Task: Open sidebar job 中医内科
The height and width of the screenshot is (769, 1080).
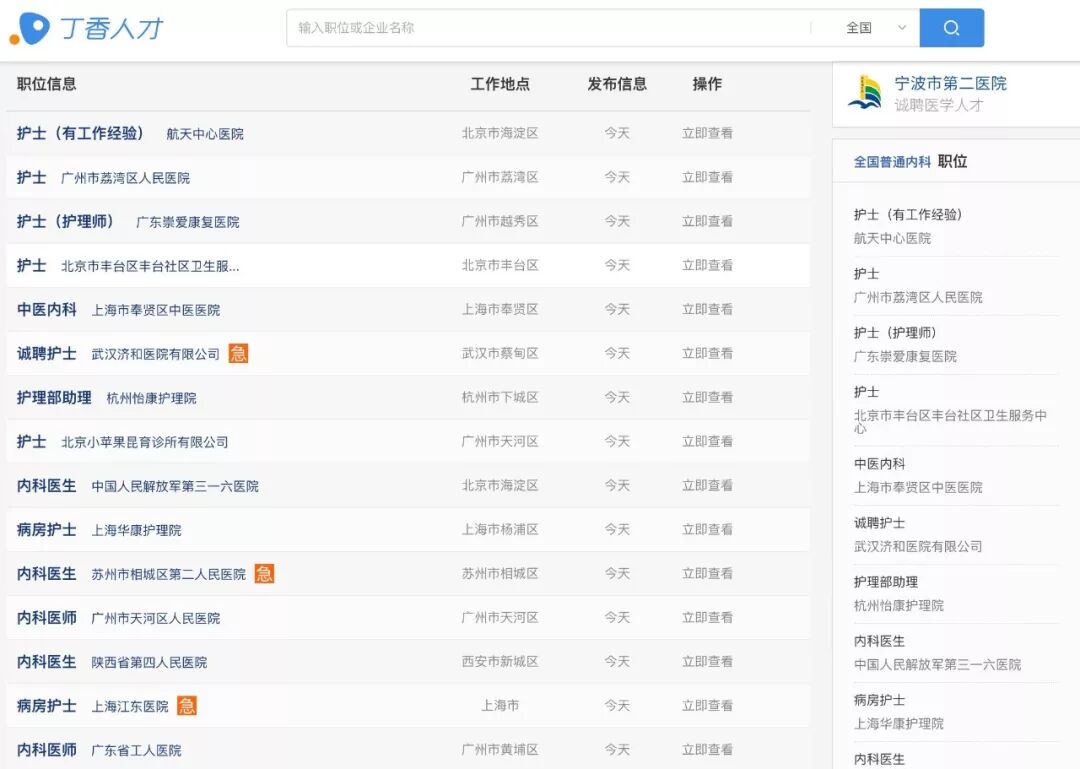Action: click(x=880, y=464)
